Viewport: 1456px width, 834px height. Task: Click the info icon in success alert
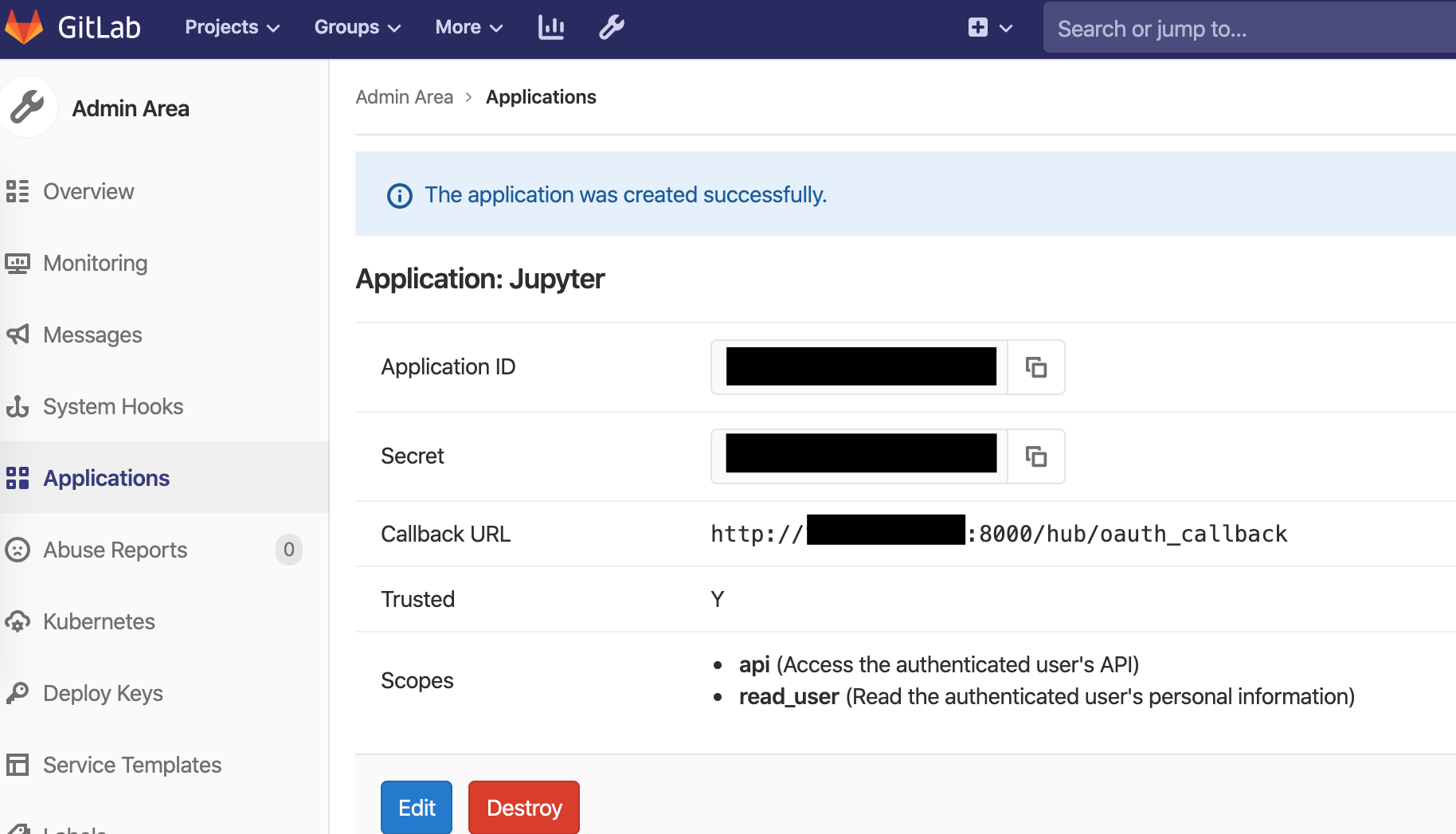(x=400, y=196)
